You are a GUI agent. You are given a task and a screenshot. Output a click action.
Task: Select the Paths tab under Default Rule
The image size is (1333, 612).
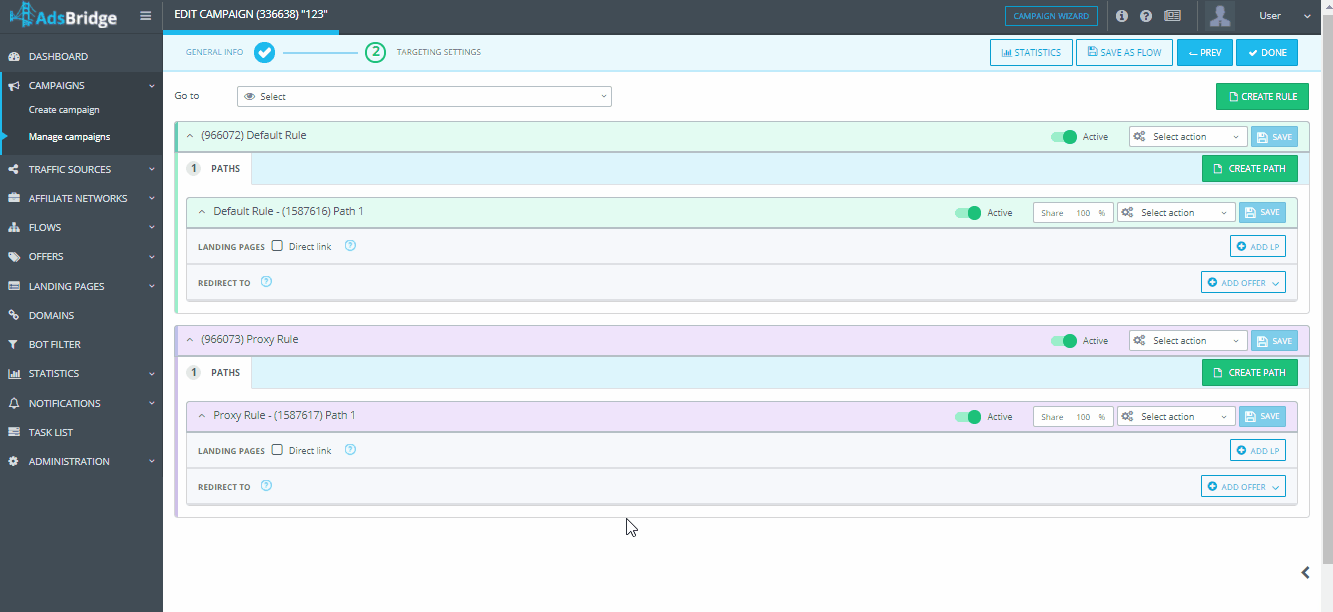(x=216, y=169)
